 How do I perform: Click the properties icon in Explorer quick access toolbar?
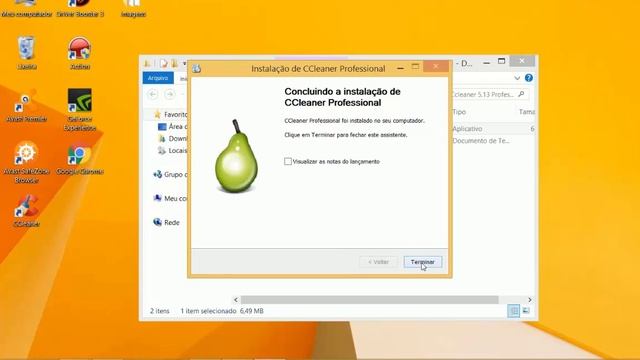[164, 63]
